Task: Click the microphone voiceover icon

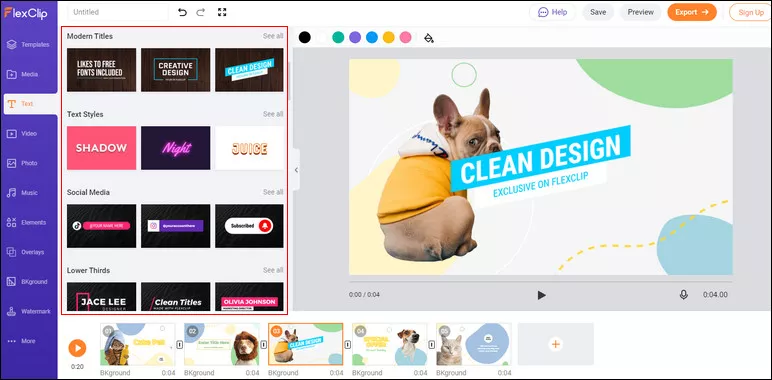Action: point(683,295)
